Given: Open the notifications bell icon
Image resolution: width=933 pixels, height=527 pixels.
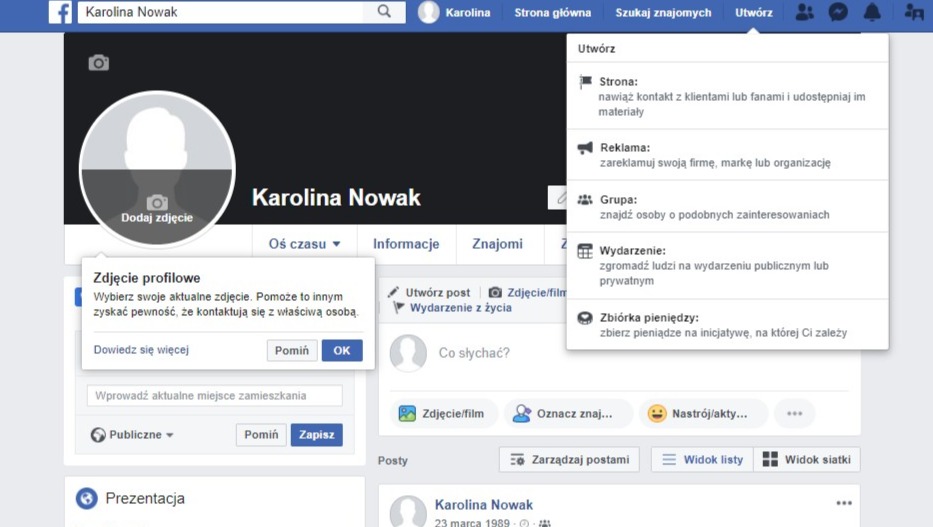Looking at the screenshot, I should (872, 12).
